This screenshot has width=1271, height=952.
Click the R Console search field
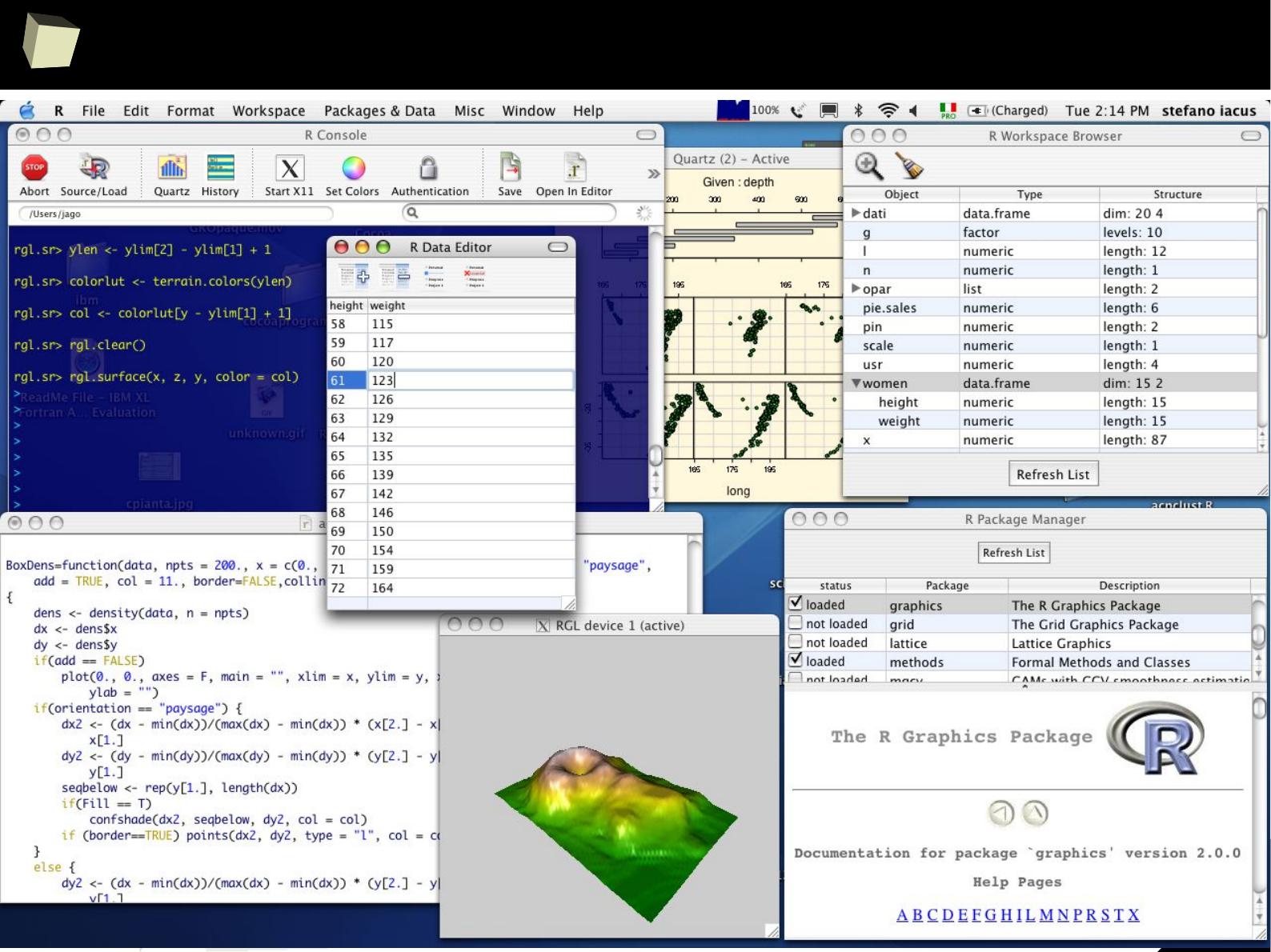pos(509,213)
